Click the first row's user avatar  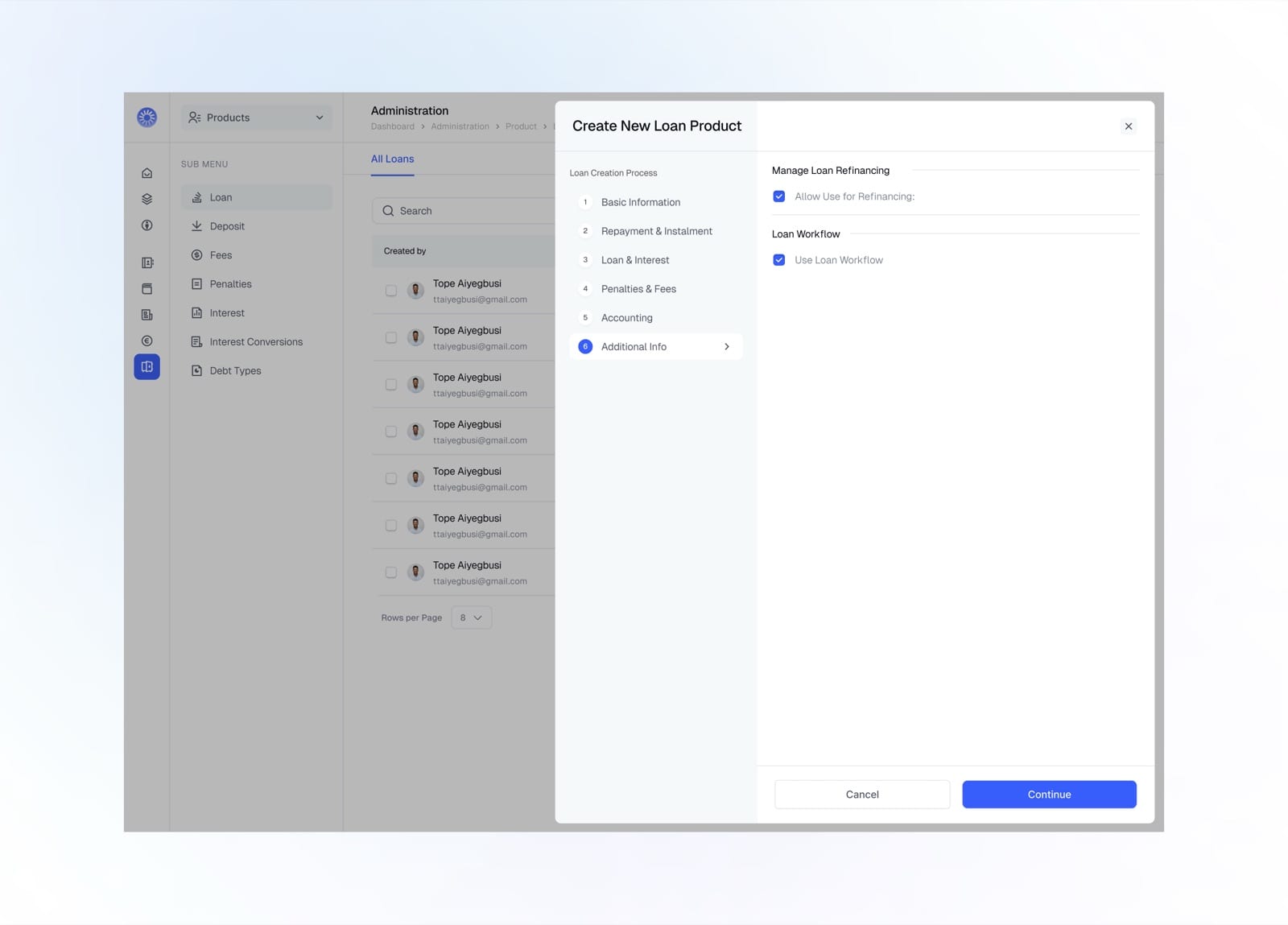[415, 291]
